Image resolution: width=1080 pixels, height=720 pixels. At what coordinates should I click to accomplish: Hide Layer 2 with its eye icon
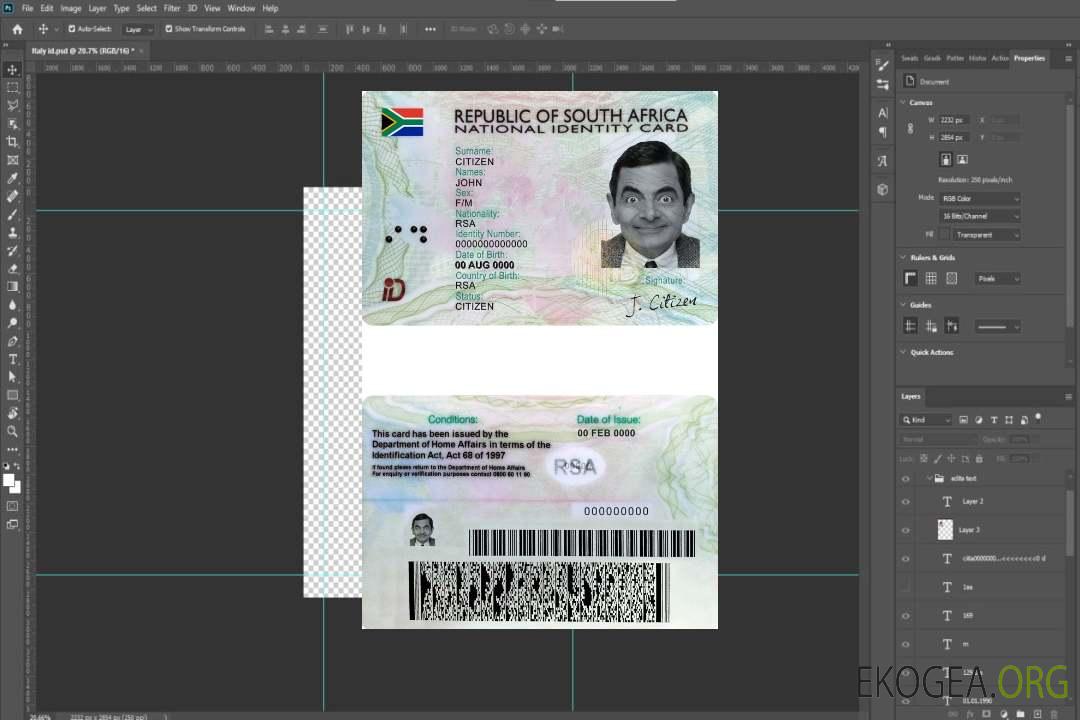(x=906, y=502)
